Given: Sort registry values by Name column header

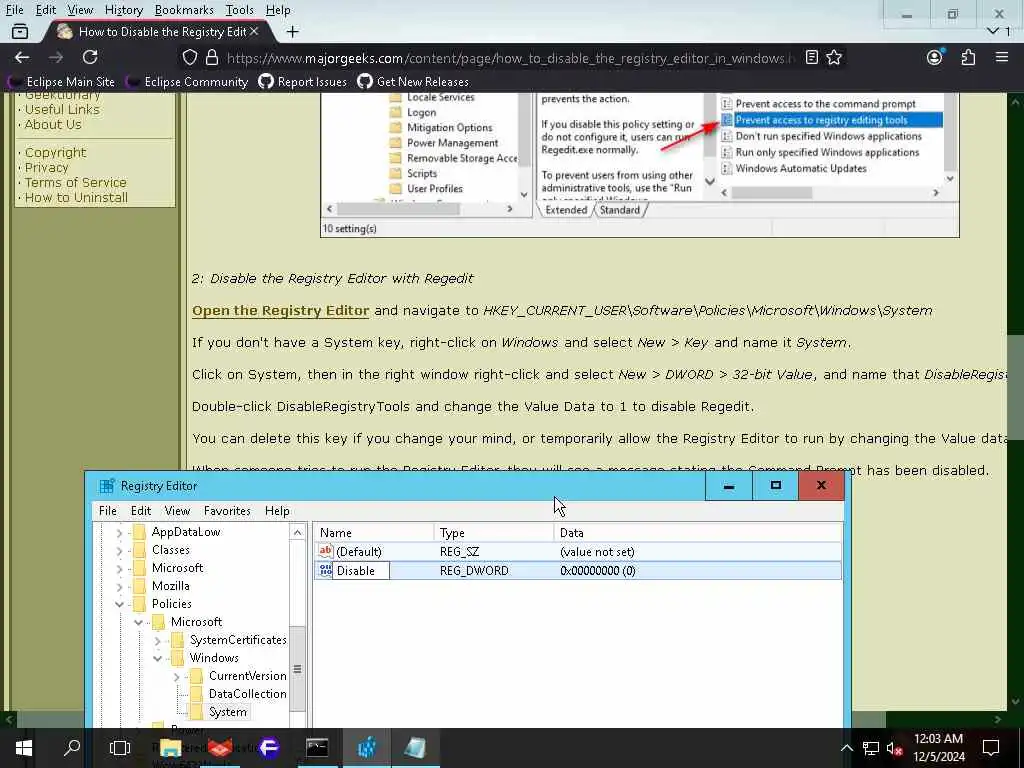Looking at the screenshot, I should click(x=374, y=533).
